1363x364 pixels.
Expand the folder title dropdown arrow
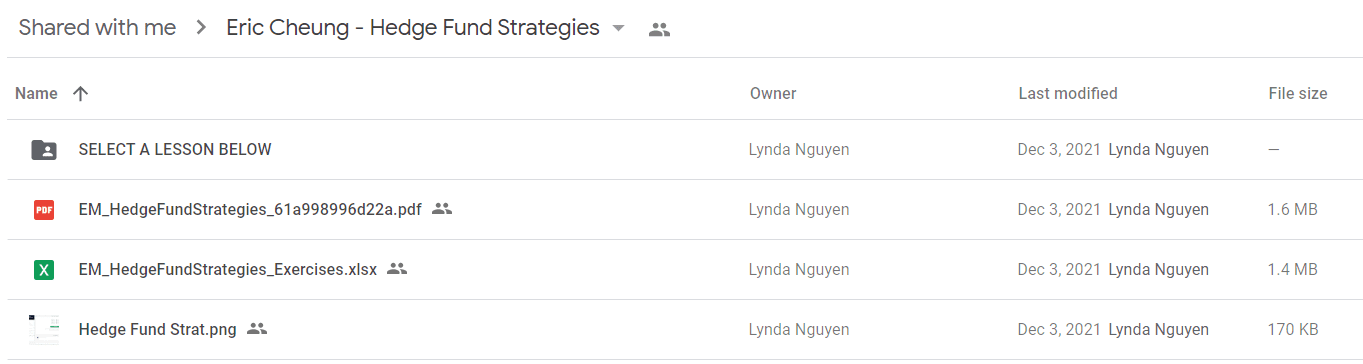[x=618, y=28]
